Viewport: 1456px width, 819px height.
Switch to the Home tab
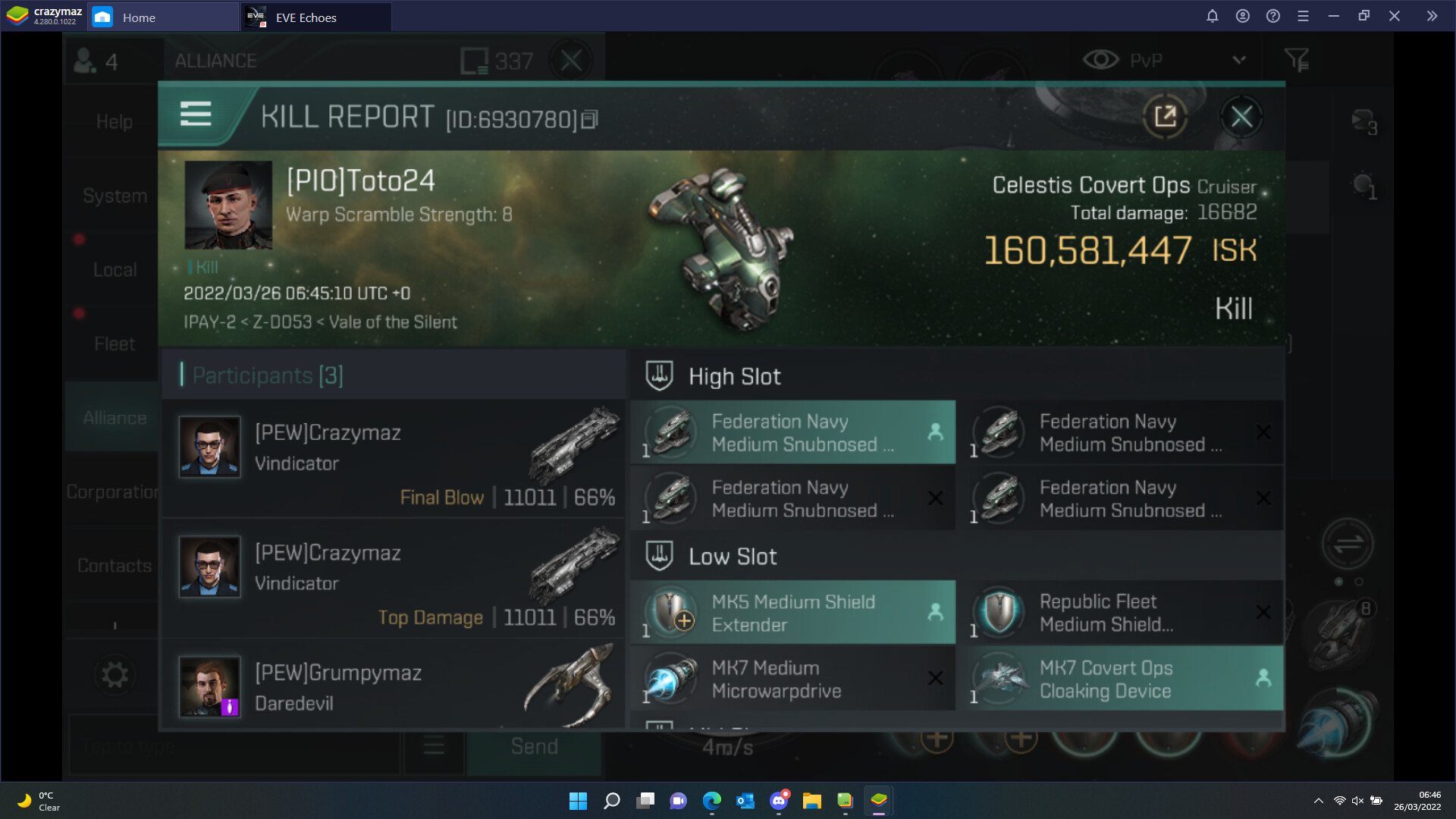162,17
